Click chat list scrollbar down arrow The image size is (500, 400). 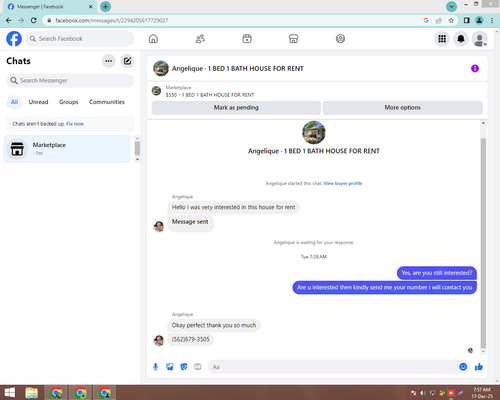137,160
